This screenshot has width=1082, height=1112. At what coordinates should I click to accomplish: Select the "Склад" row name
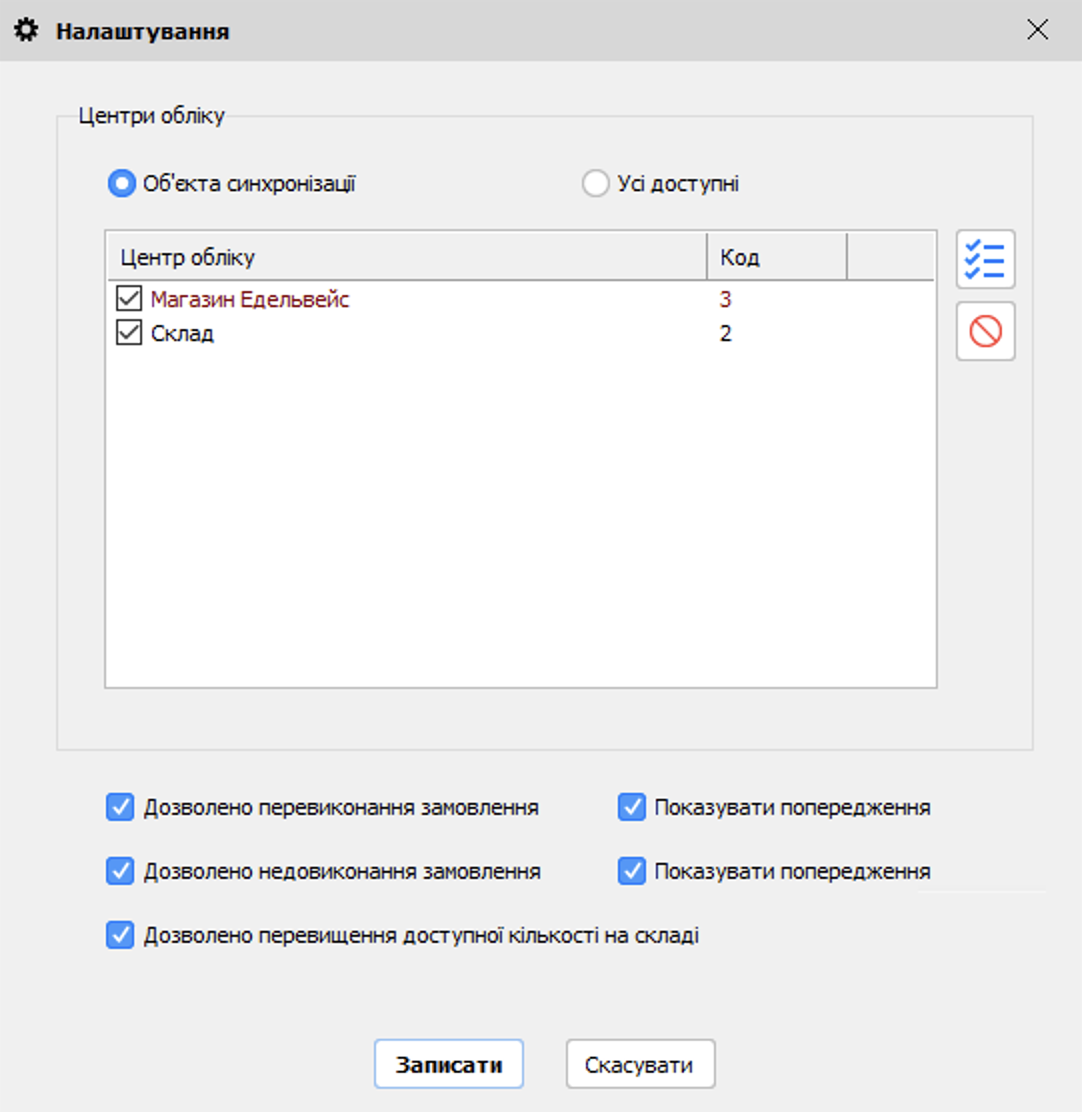point(182,333)
